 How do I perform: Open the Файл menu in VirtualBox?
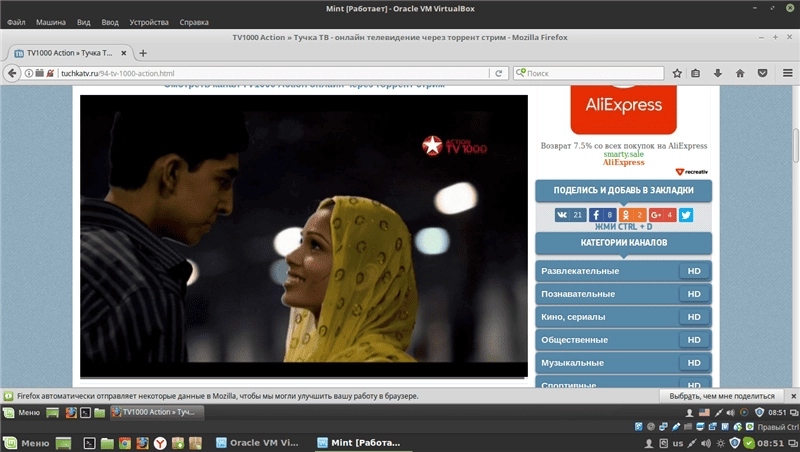coord(16,22)
